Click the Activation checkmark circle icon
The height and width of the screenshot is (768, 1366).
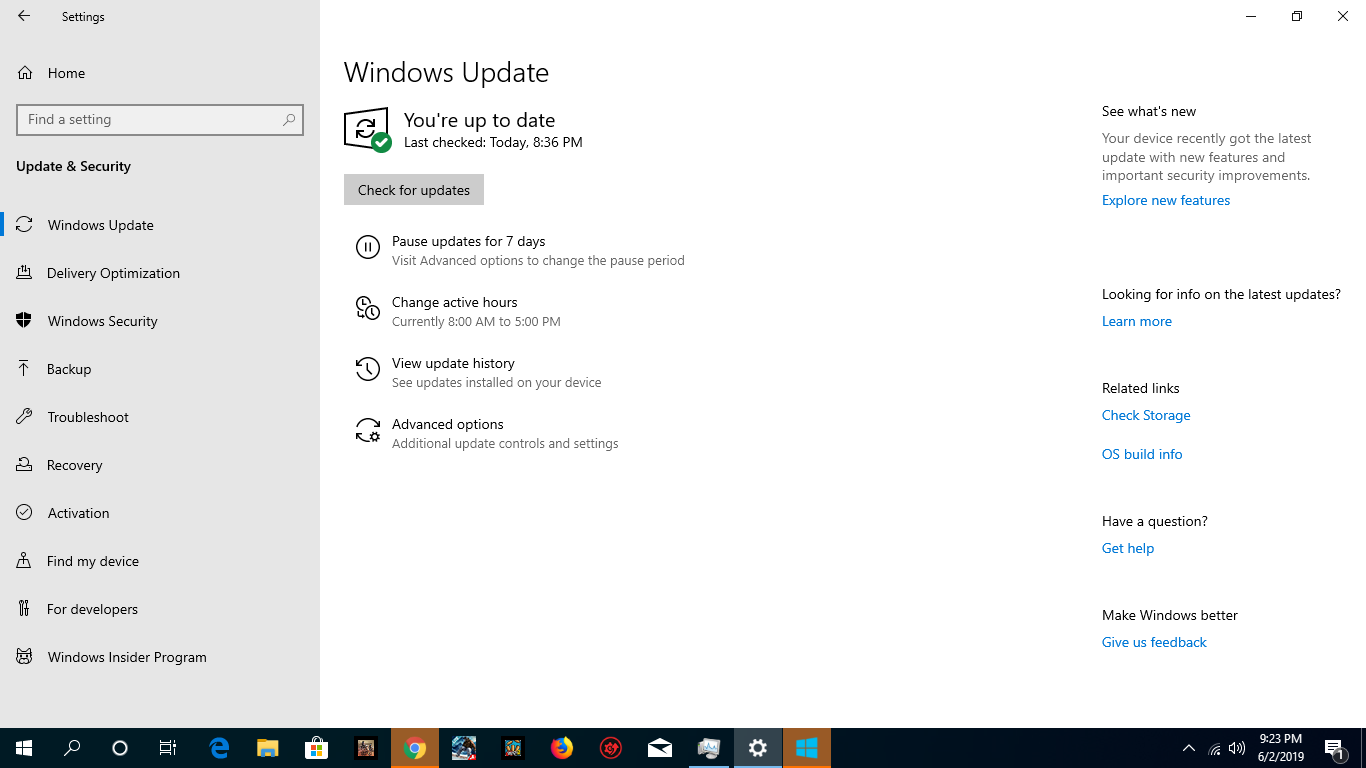click(25, 513)
